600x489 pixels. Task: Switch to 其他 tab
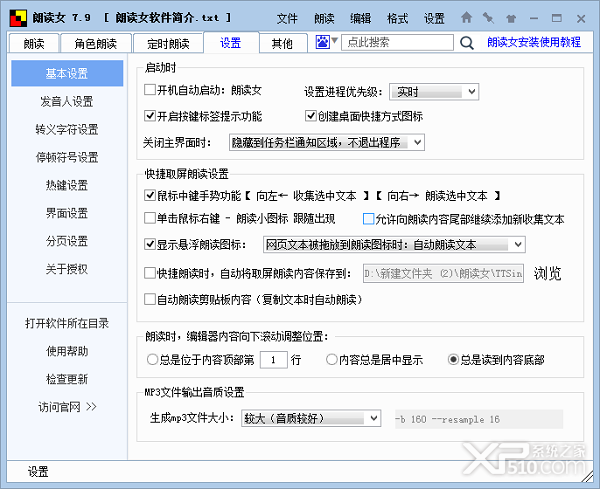[x=282, y=43]
